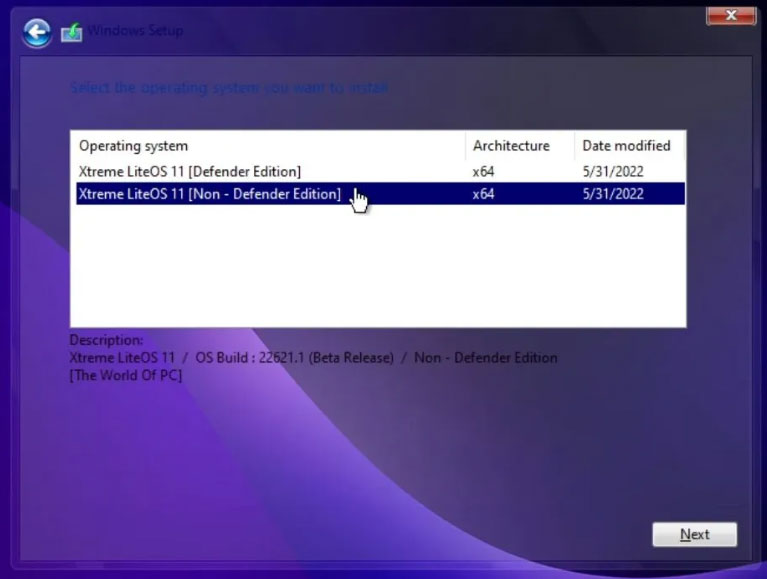Go back using the blue arrow button
Viewport: 767px width, 579px height.
[37, 33]
